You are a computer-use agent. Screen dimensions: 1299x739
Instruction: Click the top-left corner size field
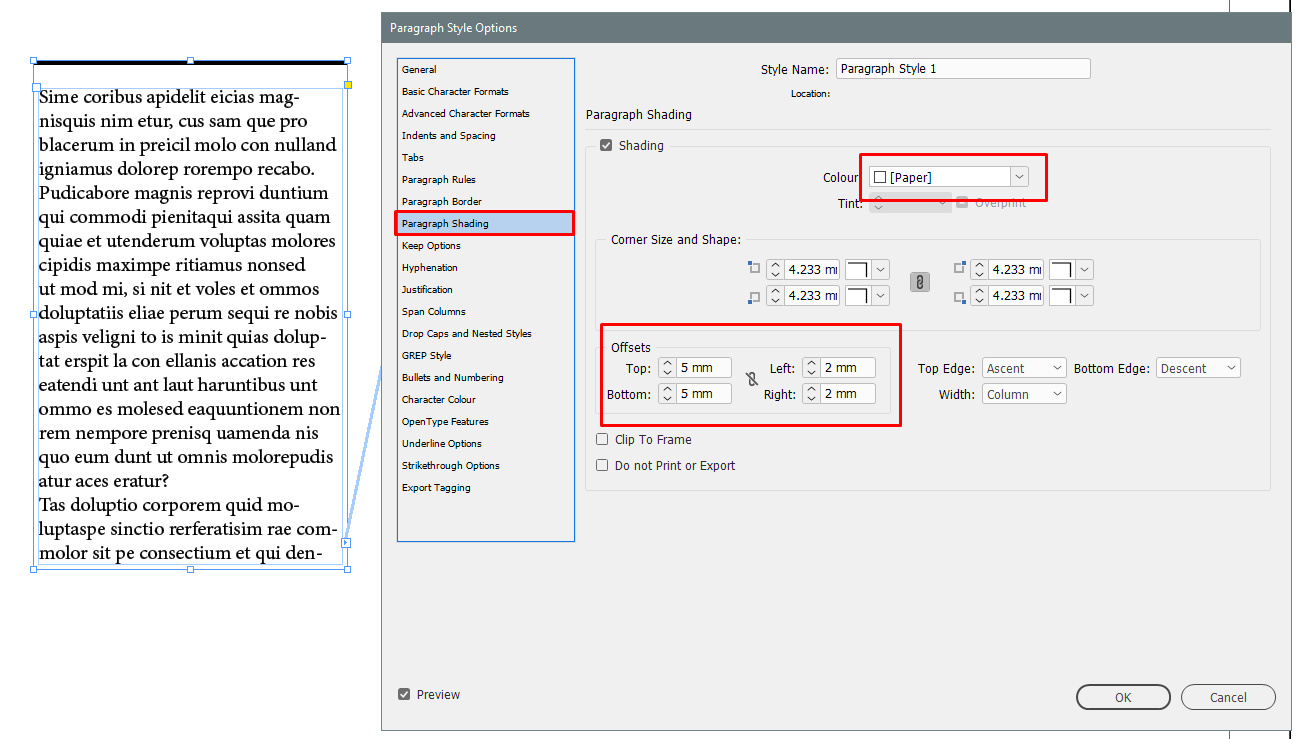pyautogui.click(x=812, y=269)
